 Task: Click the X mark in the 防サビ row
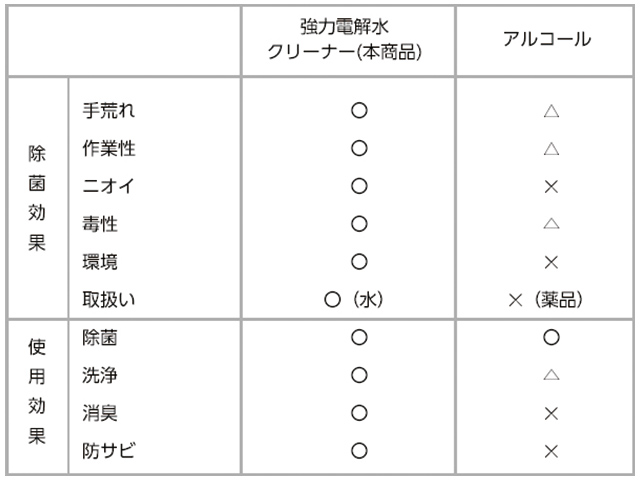coord(550,451)
